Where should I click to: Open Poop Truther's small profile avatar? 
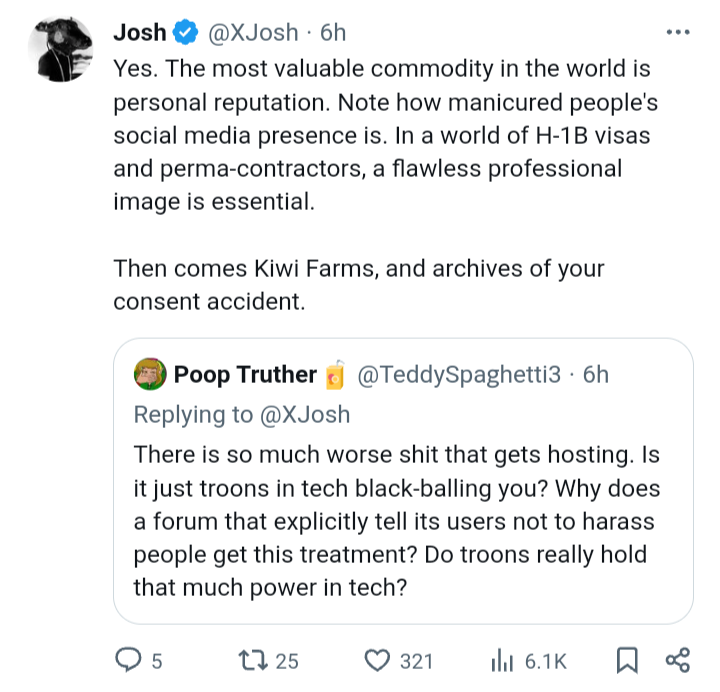coord(150,375)
